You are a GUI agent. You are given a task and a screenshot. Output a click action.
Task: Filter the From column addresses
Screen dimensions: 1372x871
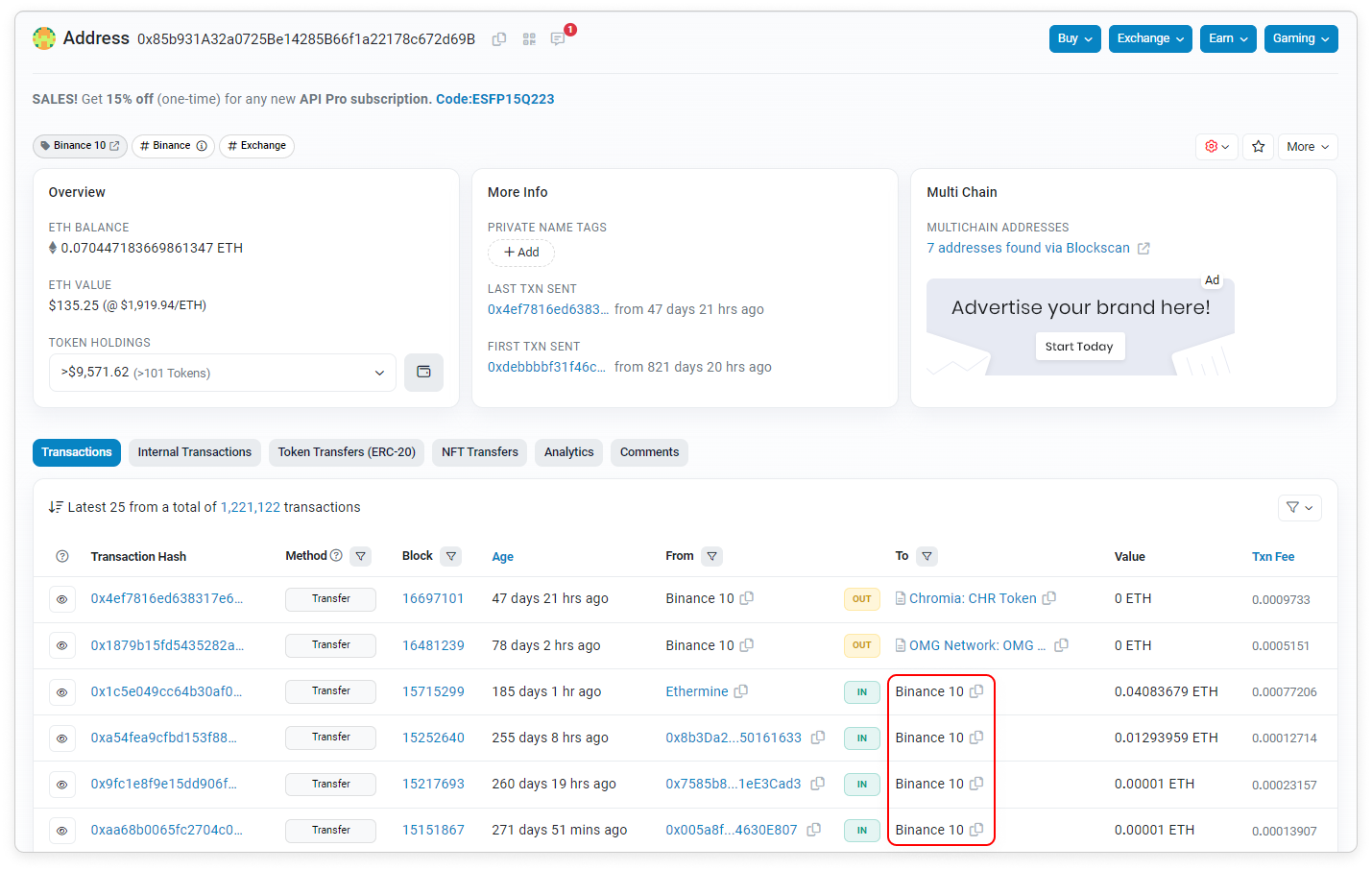711,556
